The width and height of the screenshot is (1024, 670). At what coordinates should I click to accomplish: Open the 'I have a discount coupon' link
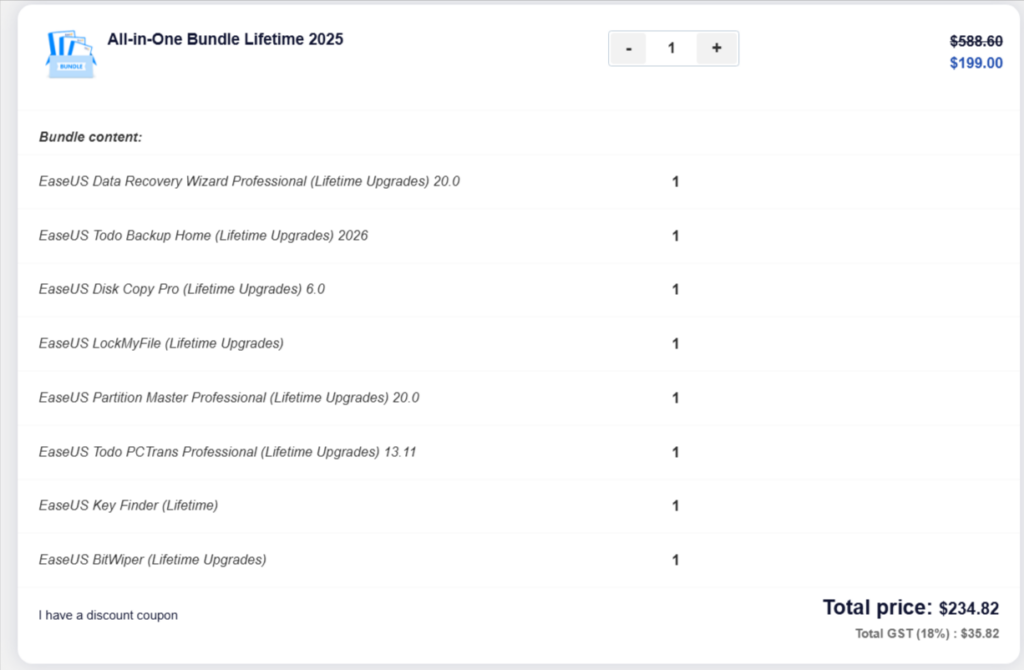pos(108,615)
